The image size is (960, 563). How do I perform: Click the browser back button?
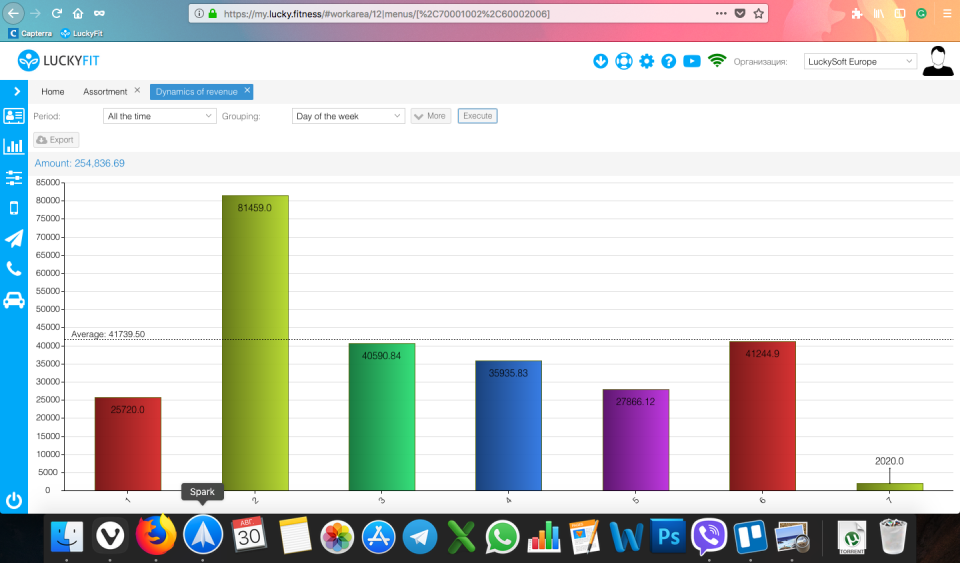(13, 13)
